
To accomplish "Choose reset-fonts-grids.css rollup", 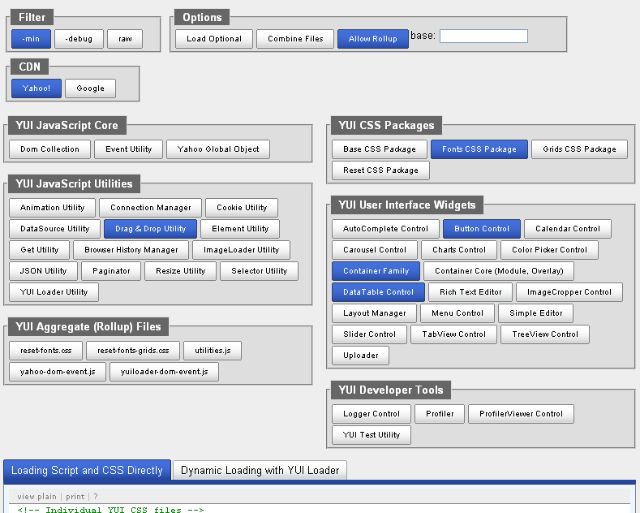I will pos(133,351).
